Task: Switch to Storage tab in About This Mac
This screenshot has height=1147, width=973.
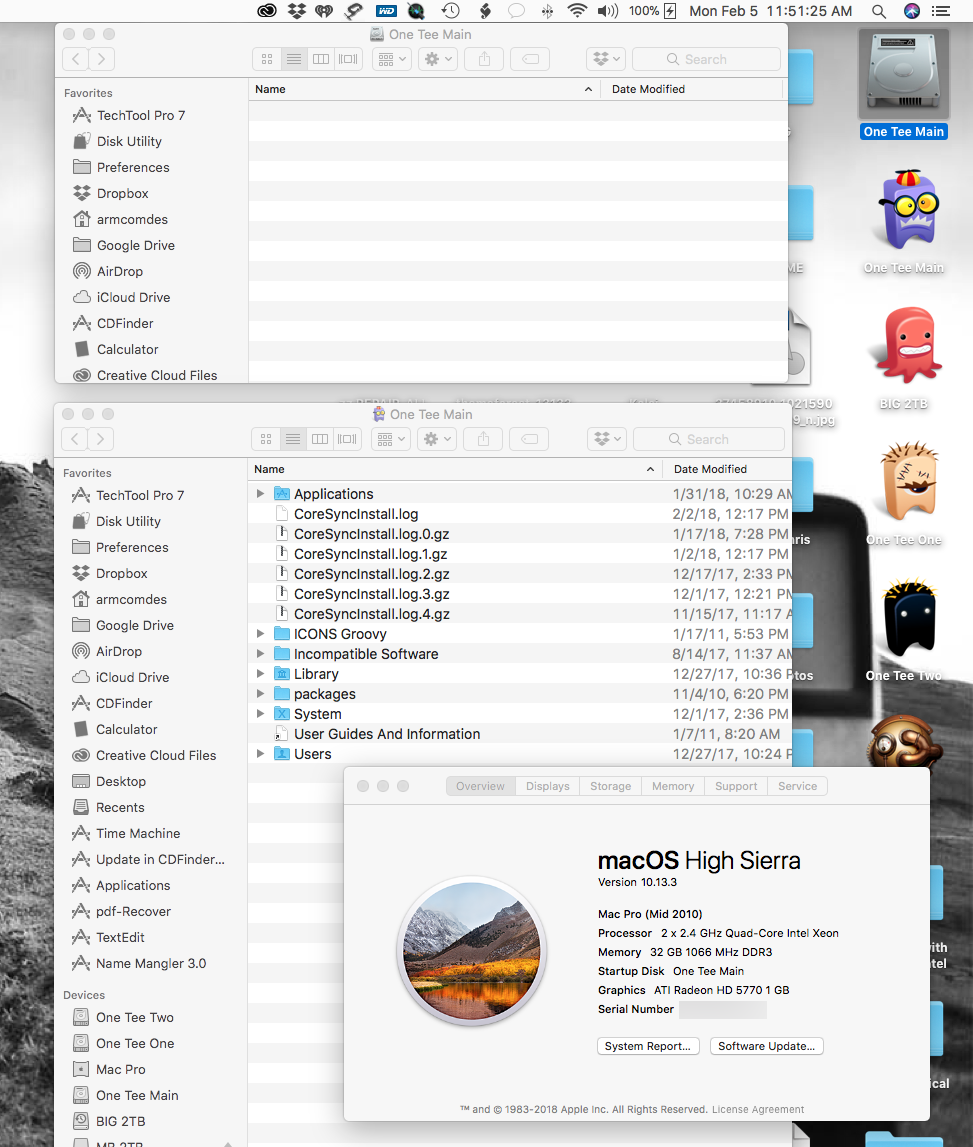Action: (610, 786)
